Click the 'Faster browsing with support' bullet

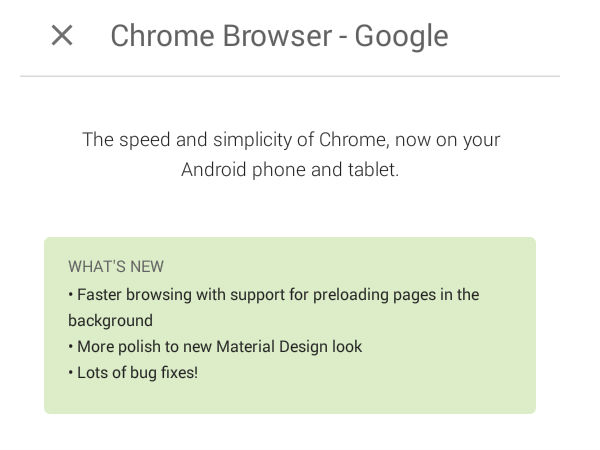[273, 295]
